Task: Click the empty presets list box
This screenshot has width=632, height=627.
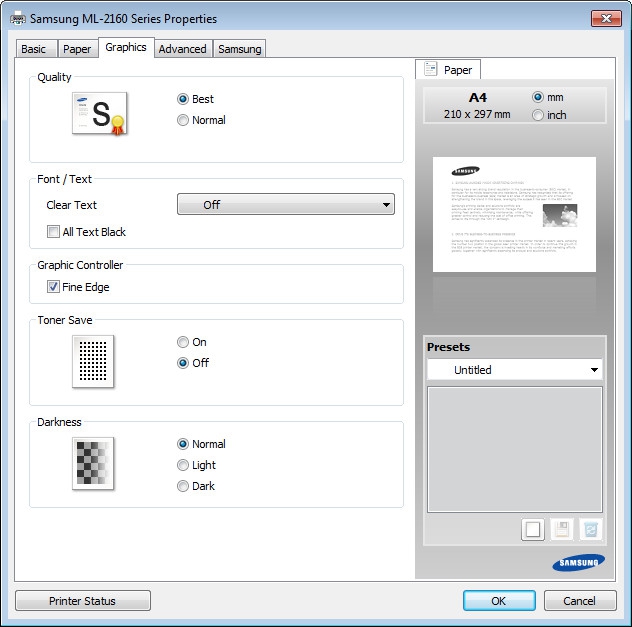Action: click(515, 449)
